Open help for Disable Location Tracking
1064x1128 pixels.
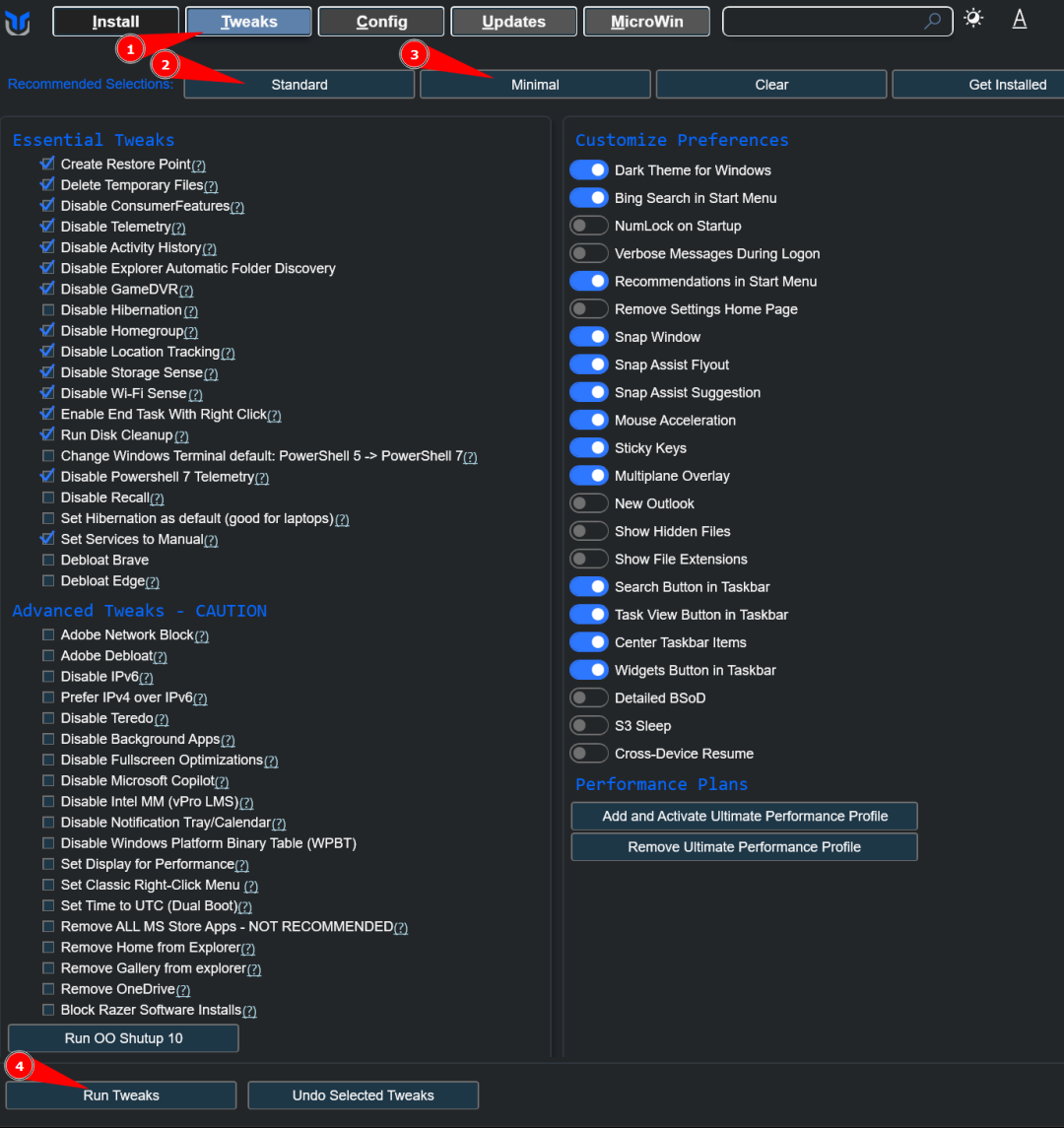coord(228,354)
